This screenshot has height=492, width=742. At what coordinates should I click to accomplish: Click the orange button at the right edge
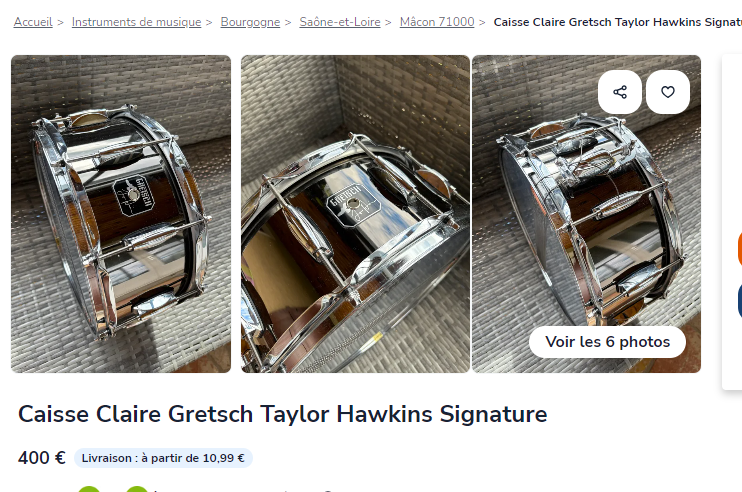coord(739,249)
